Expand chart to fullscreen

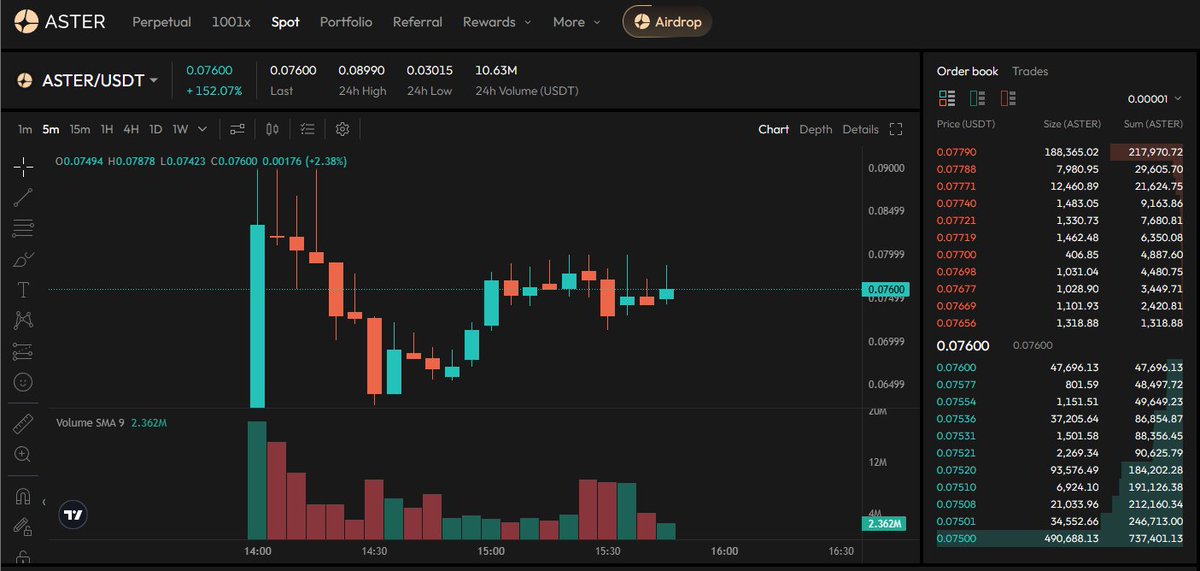pos(896,129)
